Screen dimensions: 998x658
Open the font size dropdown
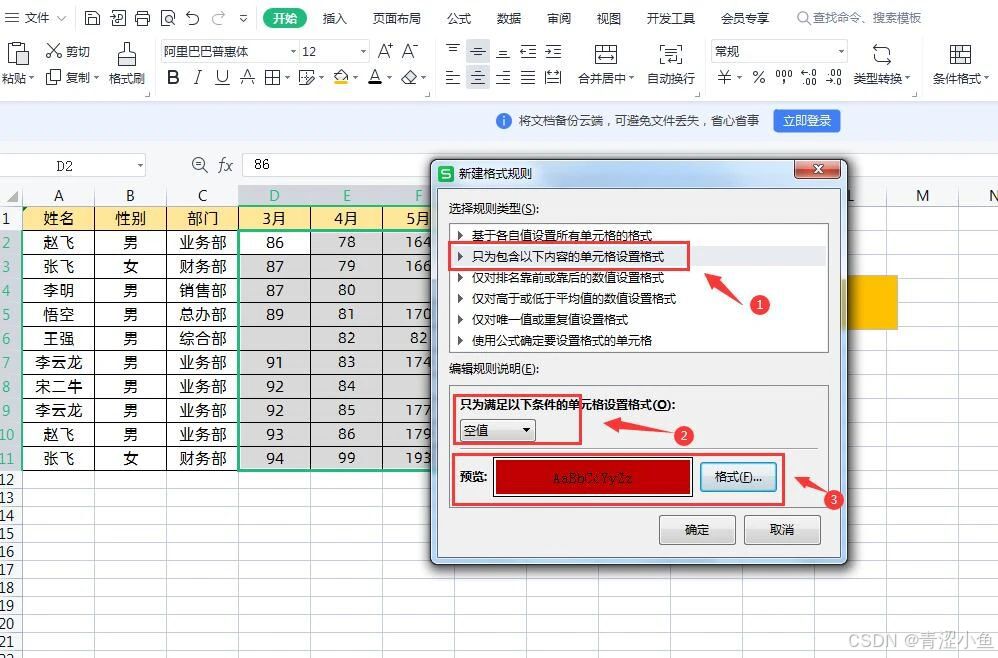pos(363,52)
